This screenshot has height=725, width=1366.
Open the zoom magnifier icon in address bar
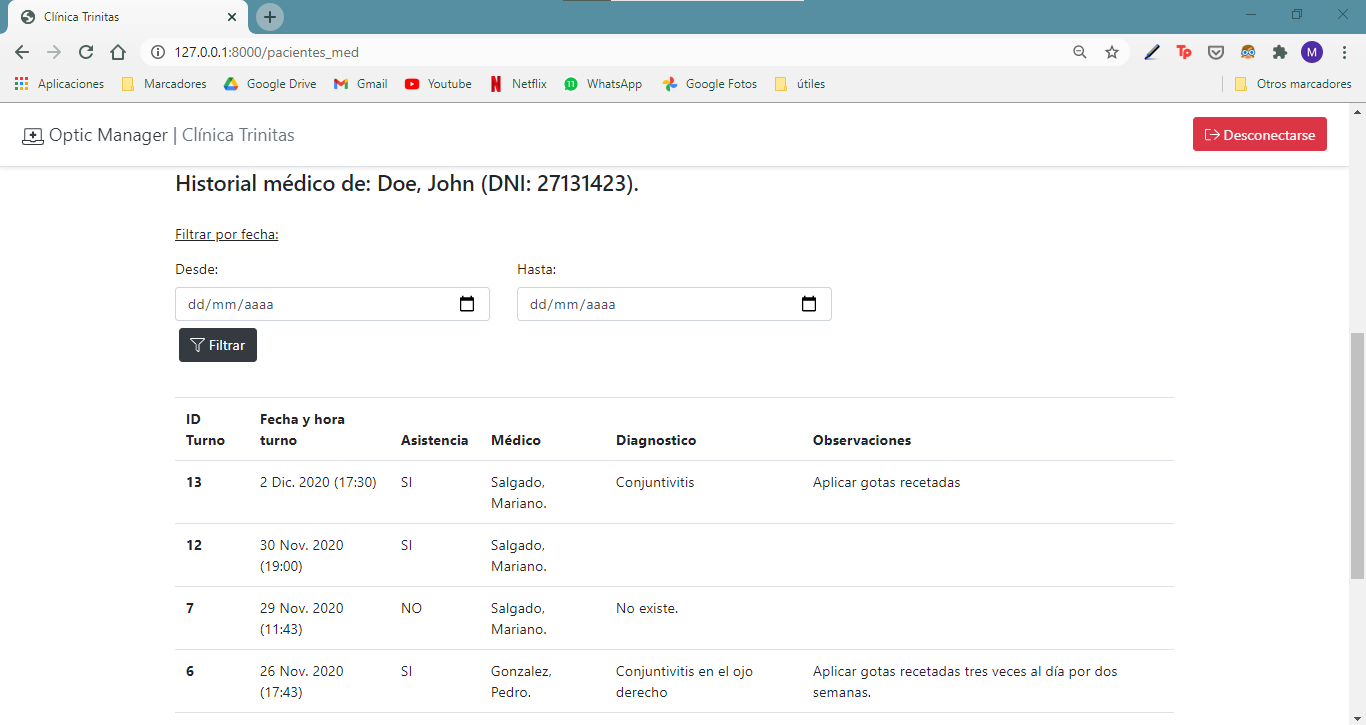[x=1080, y=52]
